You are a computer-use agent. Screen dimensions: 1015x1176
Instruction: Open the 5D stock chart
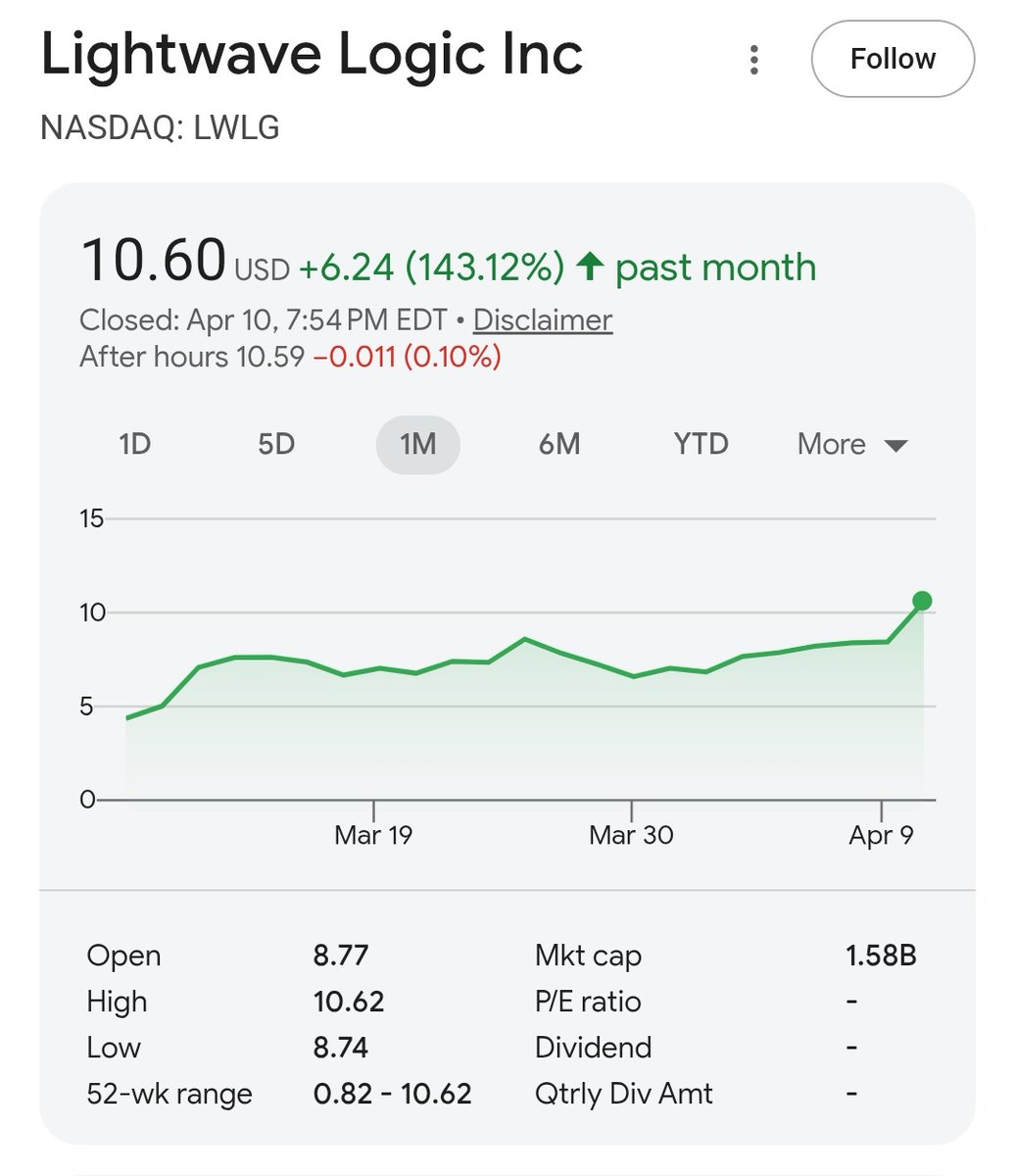[277, 444]
